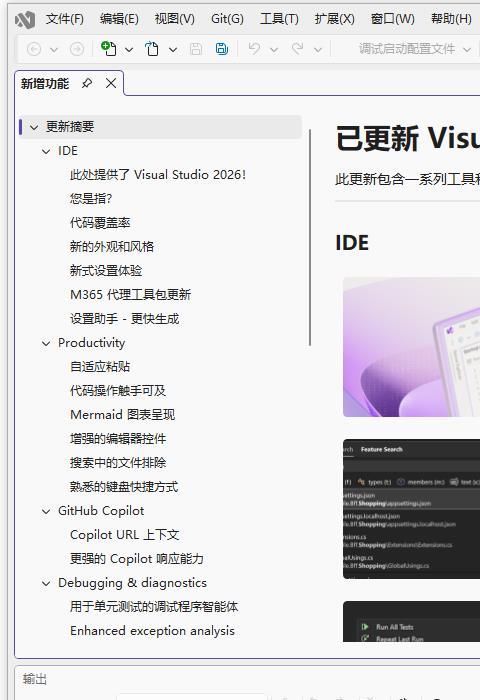Click the navigate forward arrow icon
The width and height of the screenshot is (480, 700).
coord(77,49)
